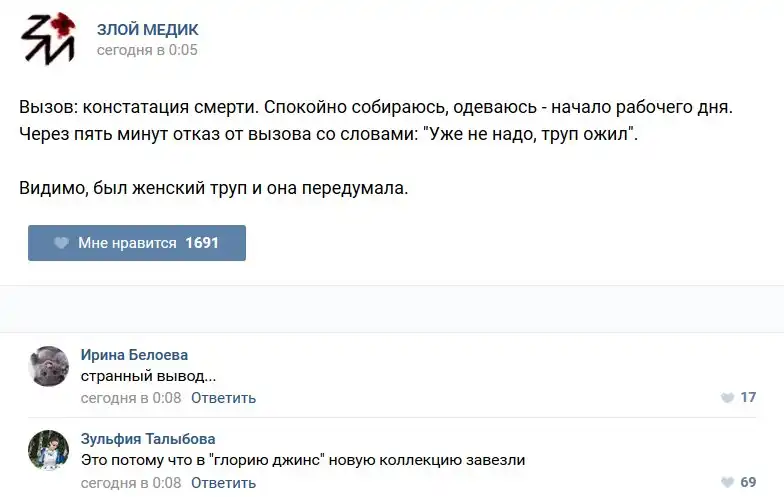Screen dimensions: 784x497
Task: Open Зульфия Талыбова's avatar picture
Action: click(49, 450)
